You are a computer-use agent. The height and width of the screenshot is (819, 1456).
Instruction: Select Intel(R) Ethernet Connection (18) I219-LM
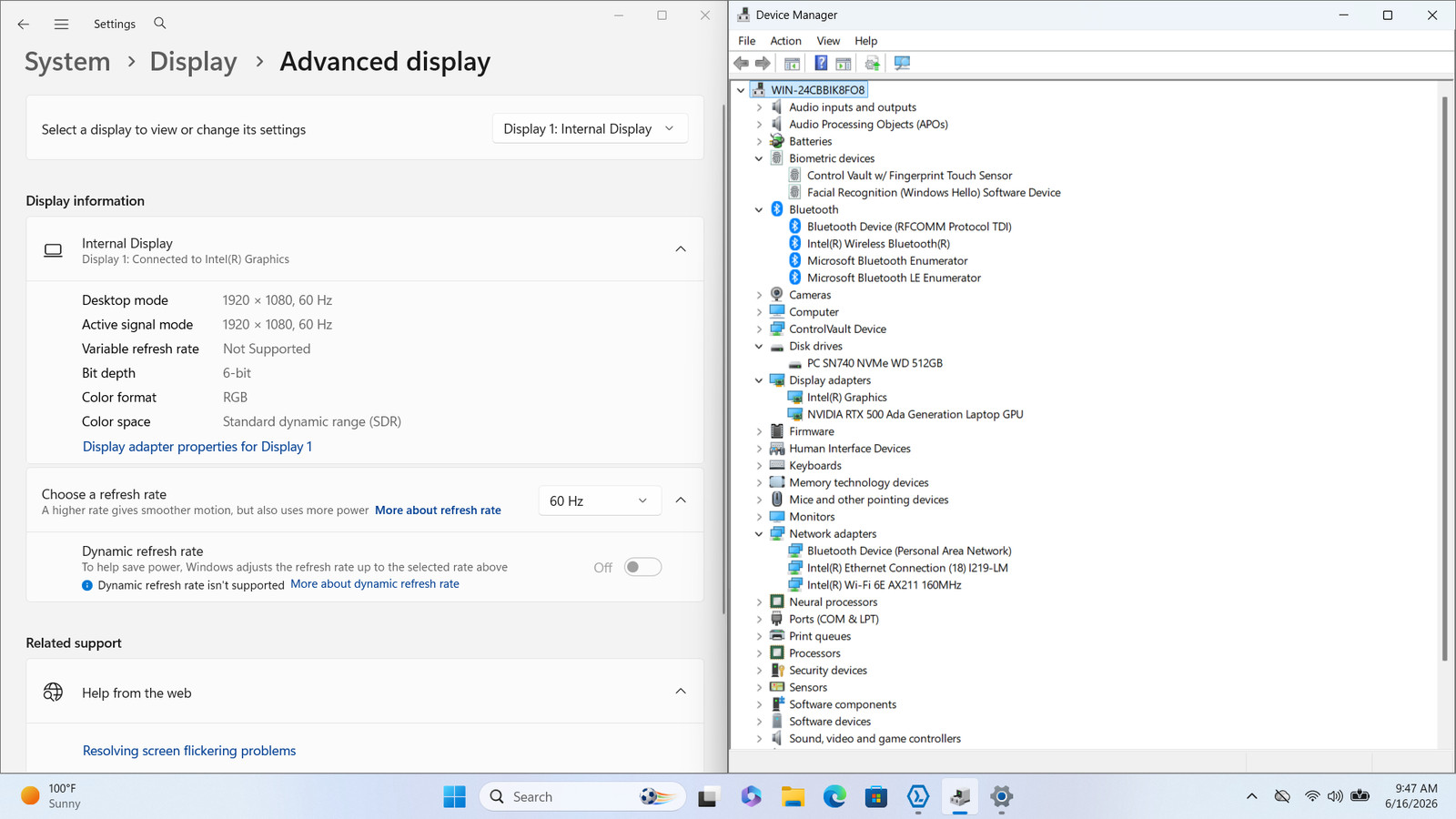[907, 568]
